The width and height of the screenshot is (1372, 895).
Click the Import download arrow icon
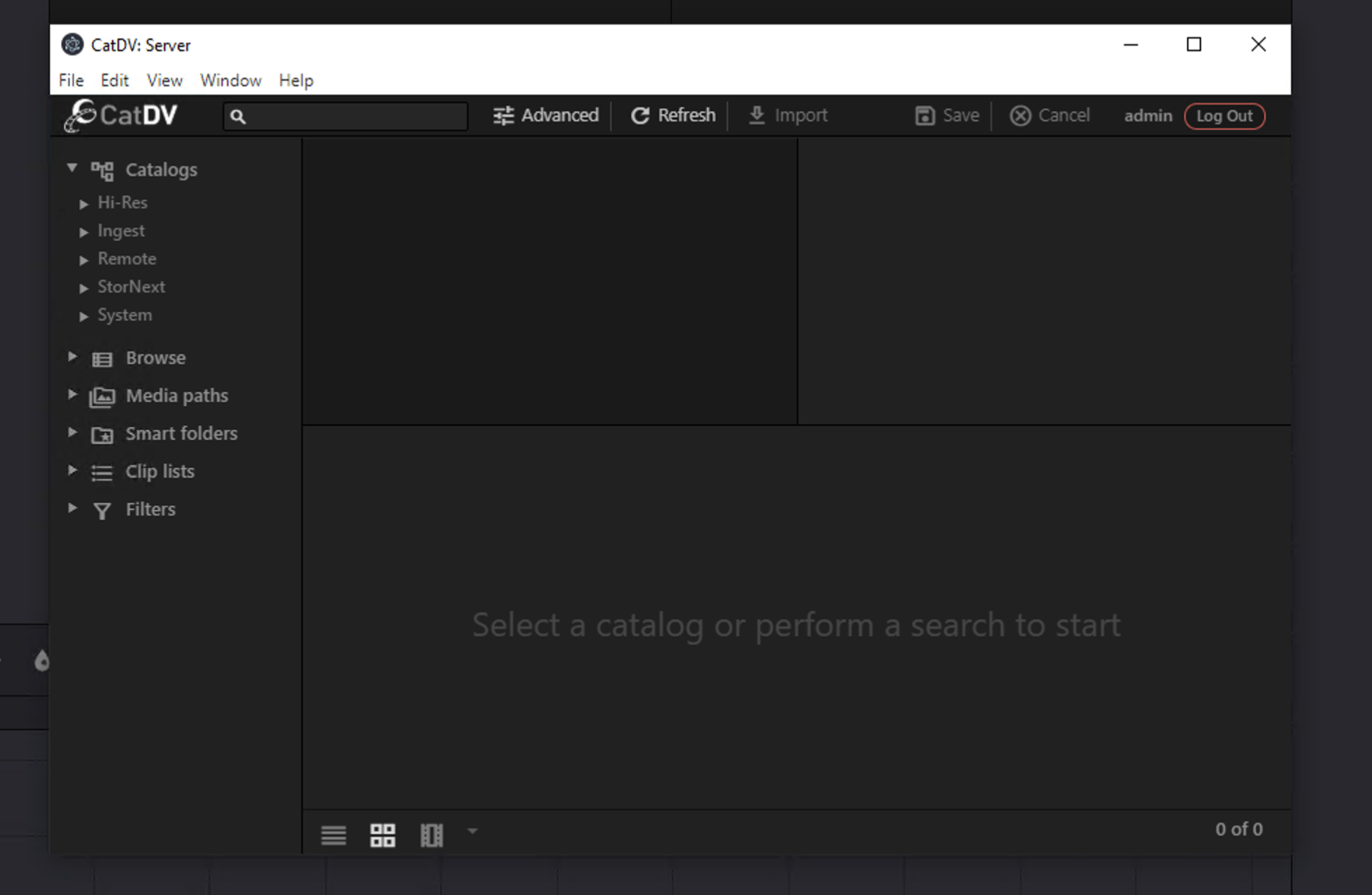pyautogui.click(x=756, y=115)
